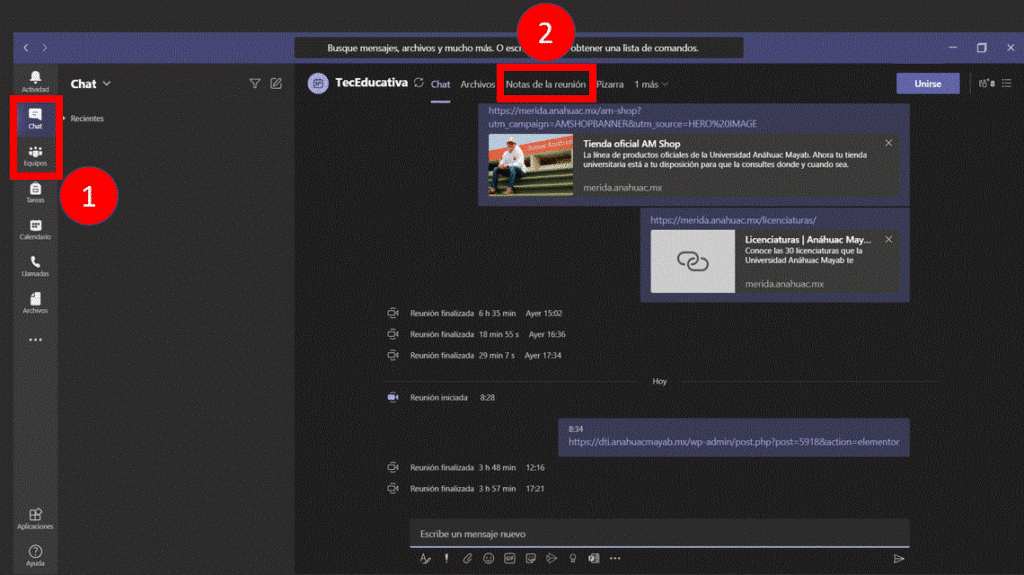Click the filter icon in Chat panel
1024x575 pixels.
255,84
